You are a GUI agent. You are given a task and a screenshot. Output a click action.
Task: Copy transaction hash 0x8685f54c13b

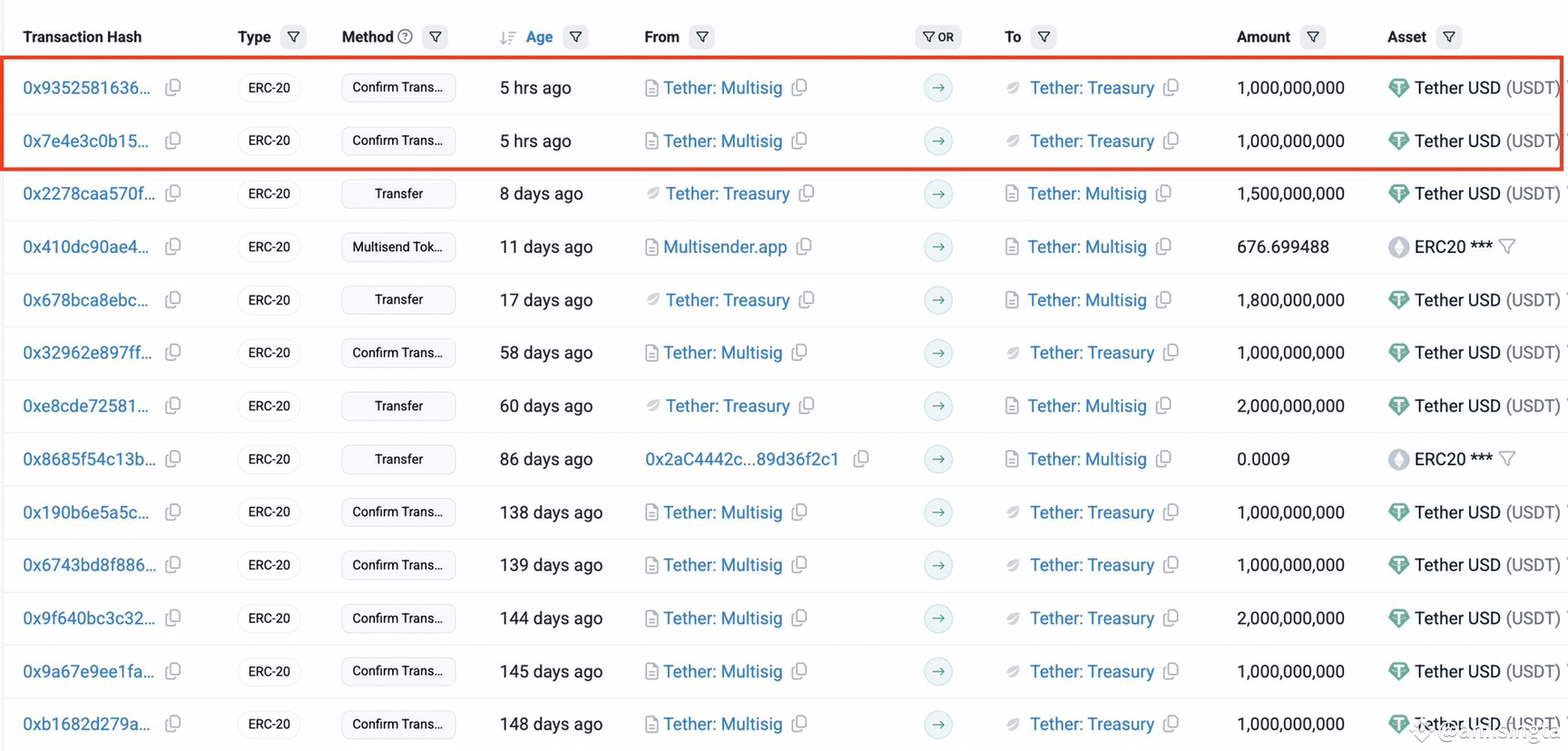pos(172,459)
